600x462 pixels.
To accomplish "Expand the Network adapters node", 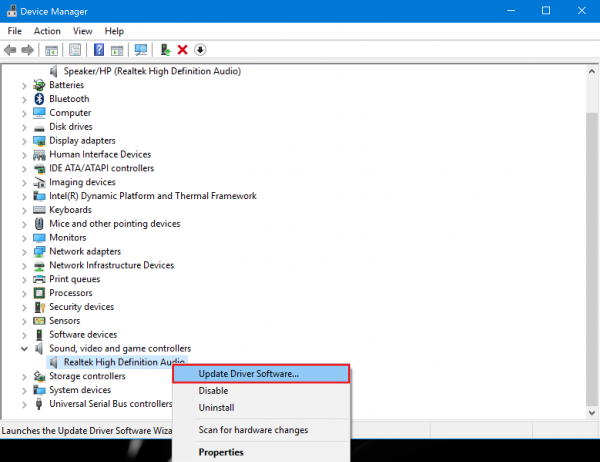I will tap(24, 252).
